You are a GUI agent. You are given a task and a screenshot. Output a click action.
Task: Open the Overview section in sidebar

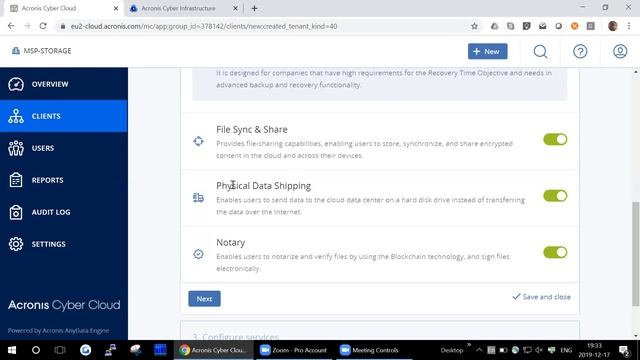64,84
